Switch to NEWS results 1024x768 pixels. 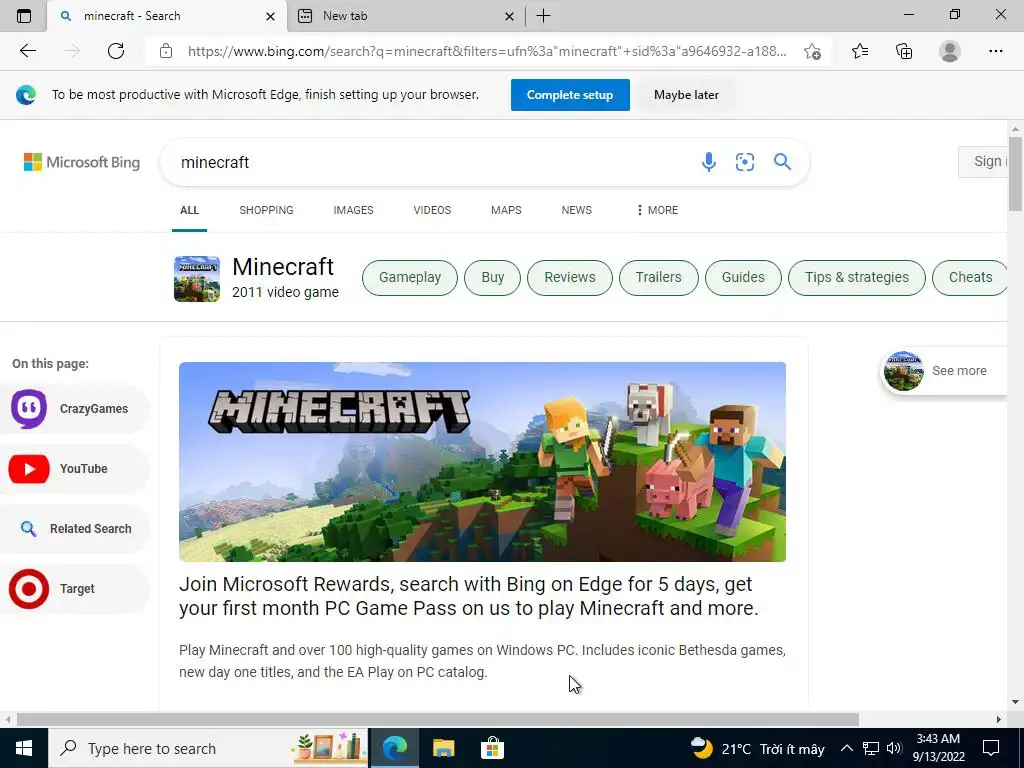pos(577,210)
